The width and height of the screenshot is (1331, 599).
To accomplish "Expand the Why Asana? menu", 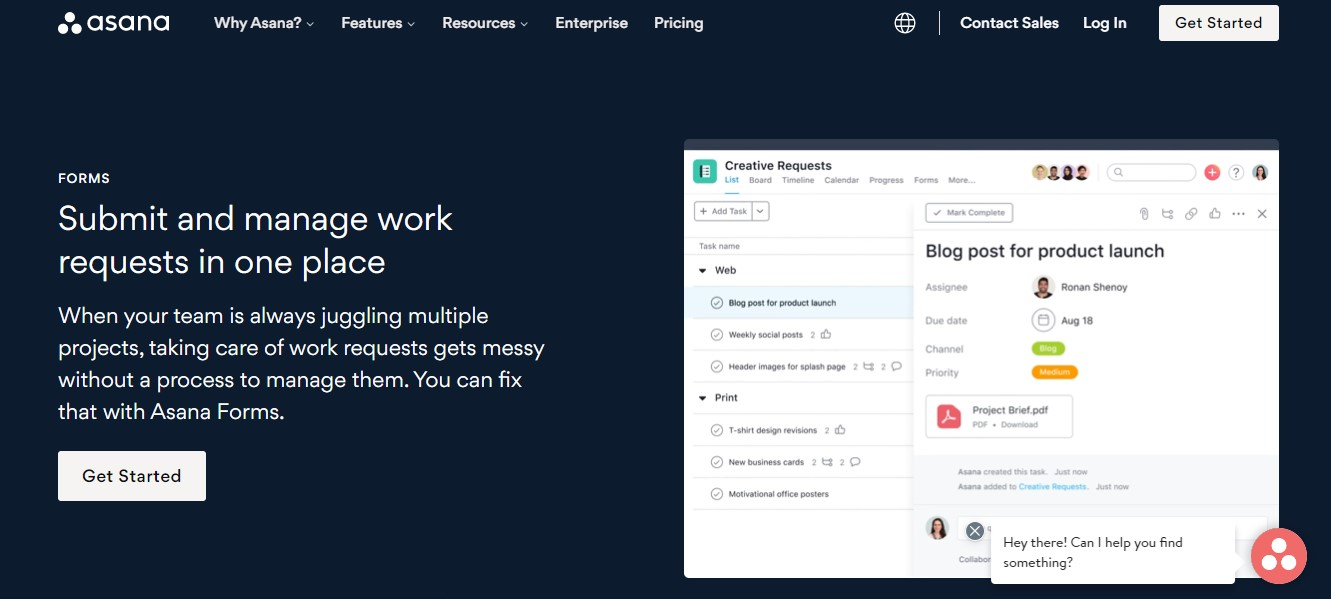I will tap(264, 23).
